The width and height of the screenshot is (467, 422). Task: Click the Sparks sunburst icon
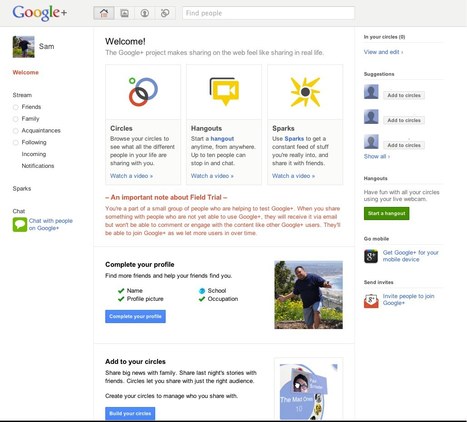pyautogui.click(x=305, y=92)
